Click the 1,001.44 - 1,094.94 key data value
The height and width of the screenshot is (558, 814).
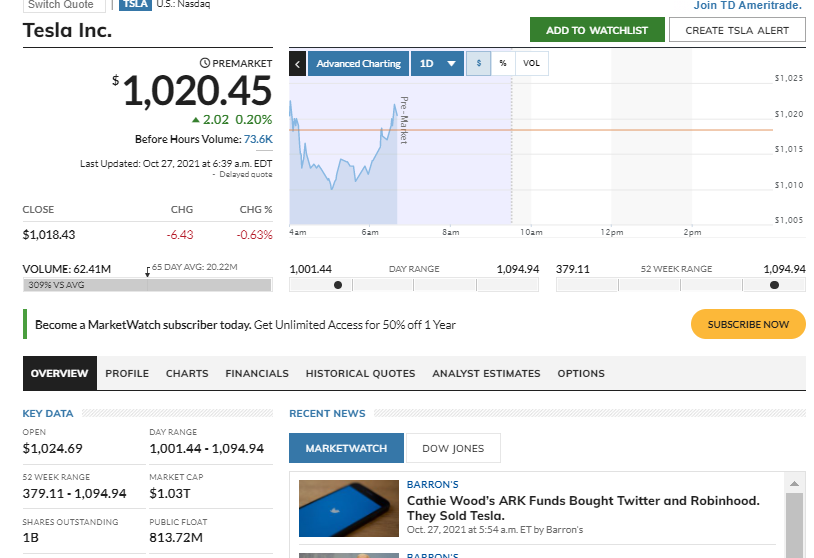coord(207,448)
